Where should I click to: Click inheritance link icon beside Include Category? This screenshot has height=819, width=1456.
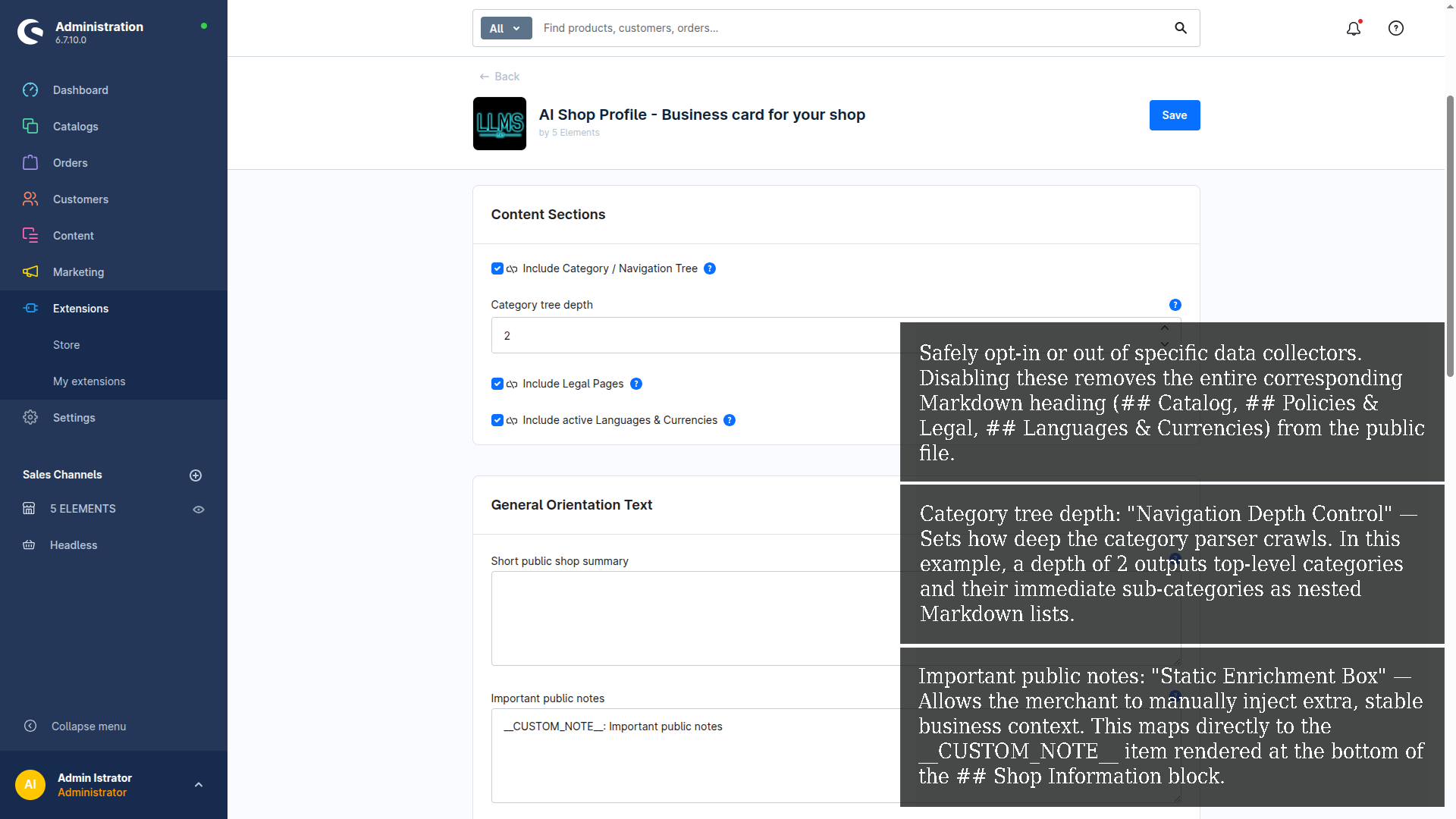(x=512, y=269)
